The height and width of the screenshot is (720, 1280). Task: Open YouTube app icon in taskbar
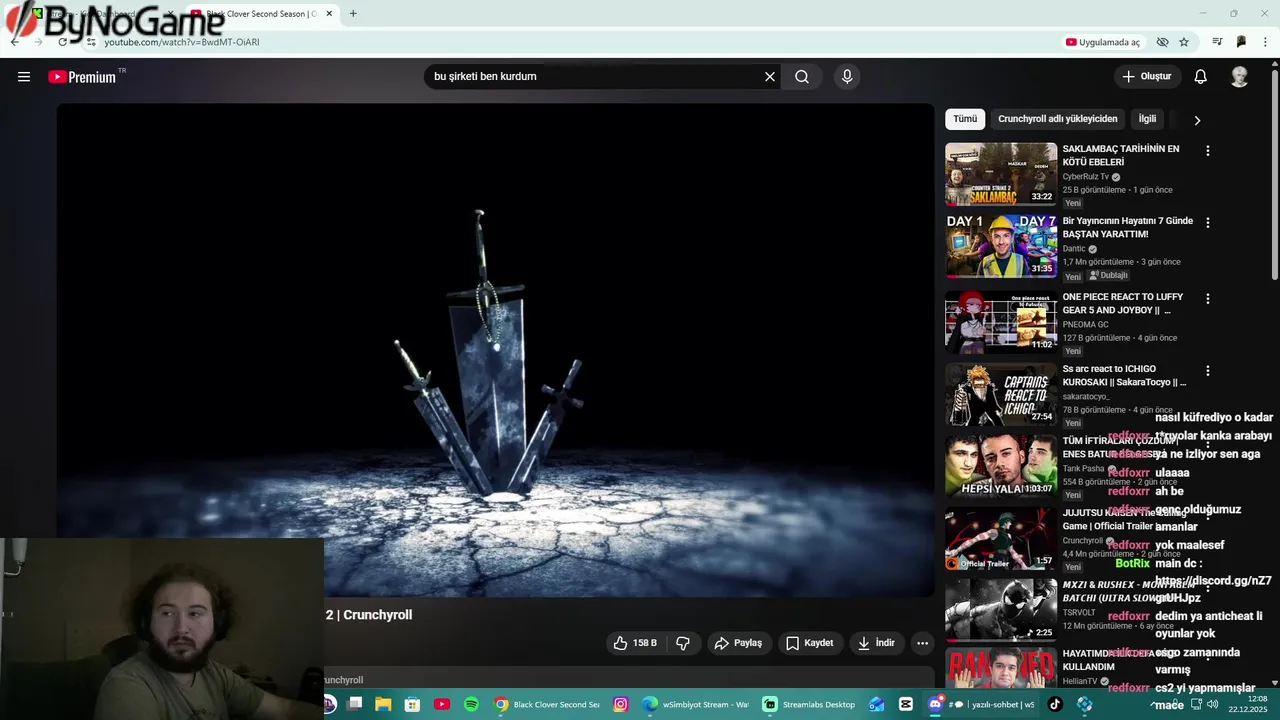[442, 704]
